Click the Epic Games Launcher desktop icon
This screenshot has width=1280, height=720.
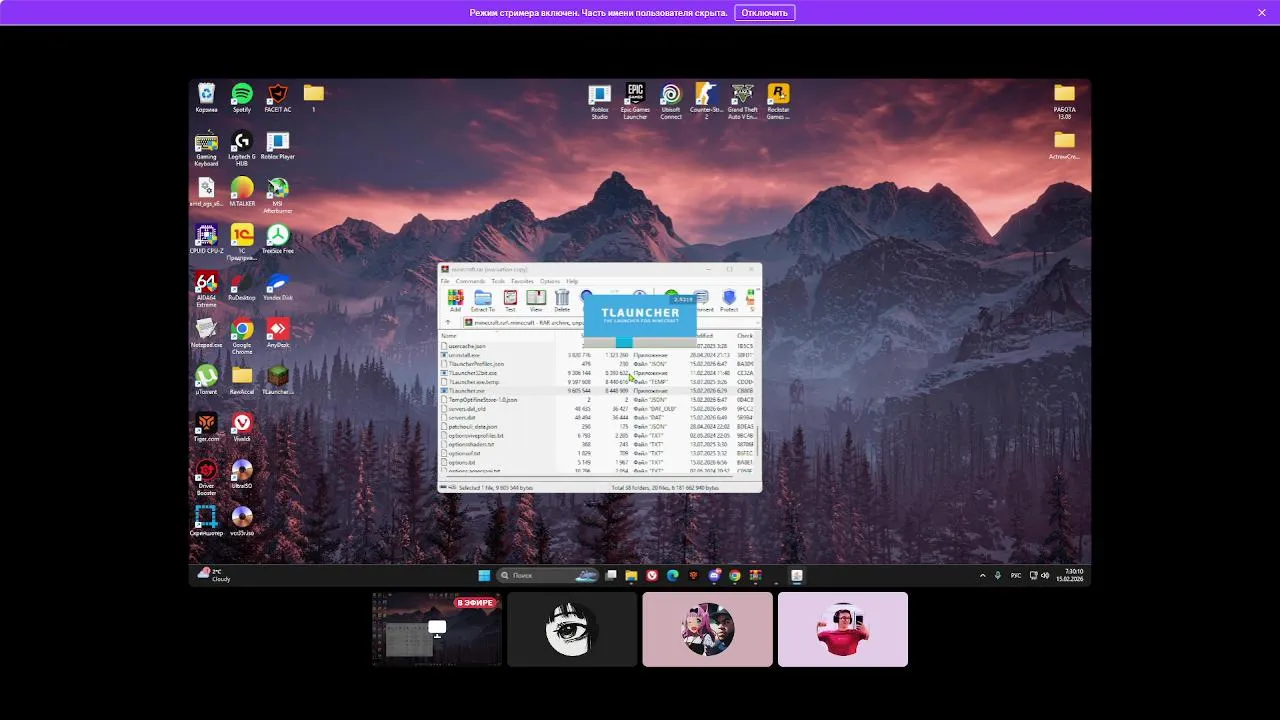635,101
